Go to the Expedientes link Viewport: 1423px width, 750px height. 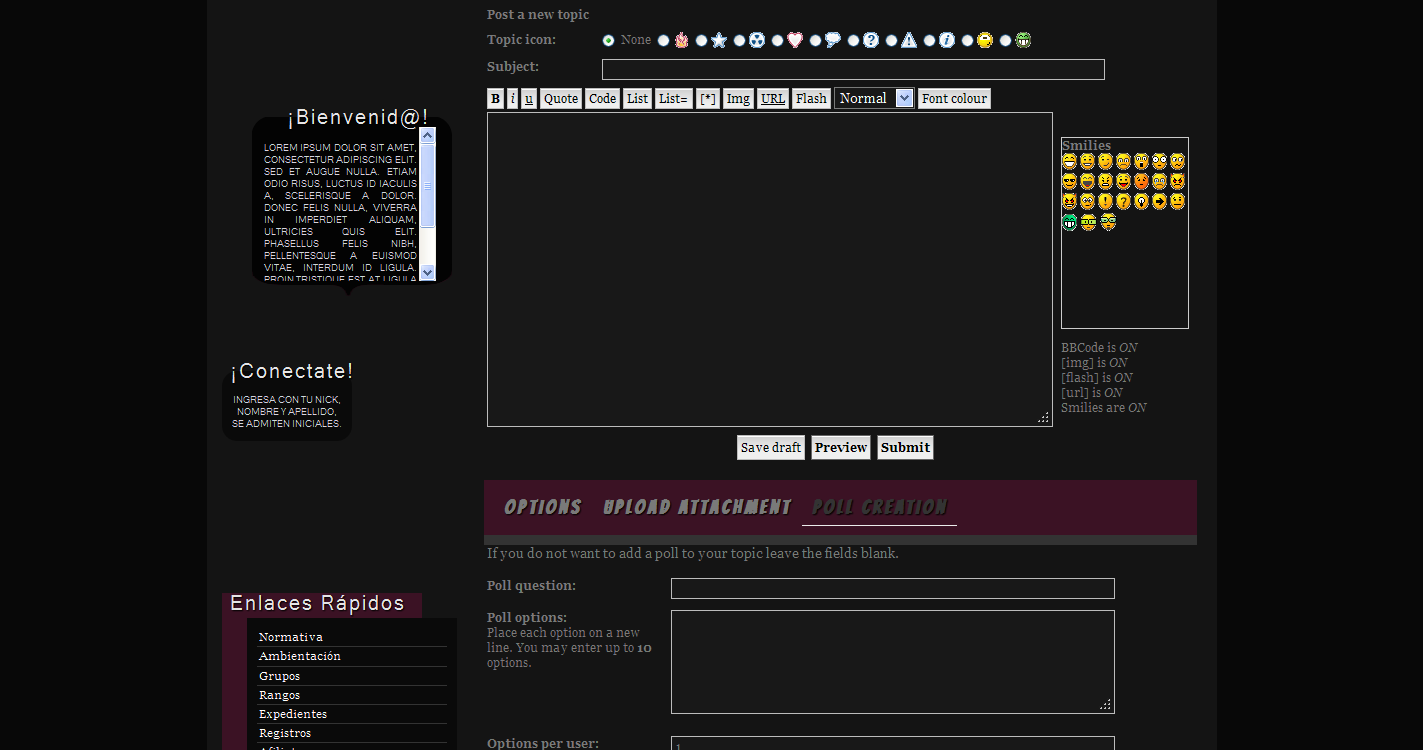pos(293,714)
